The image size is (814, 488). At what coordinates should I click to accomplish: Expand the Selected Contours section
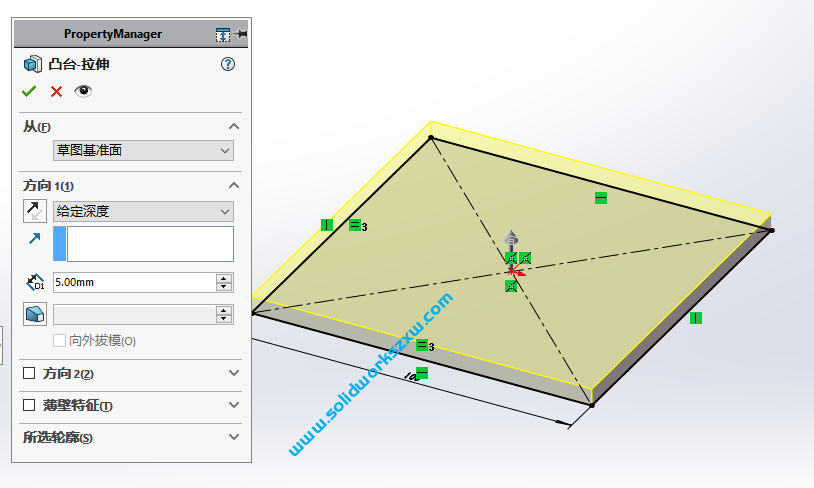click(234, 437)
